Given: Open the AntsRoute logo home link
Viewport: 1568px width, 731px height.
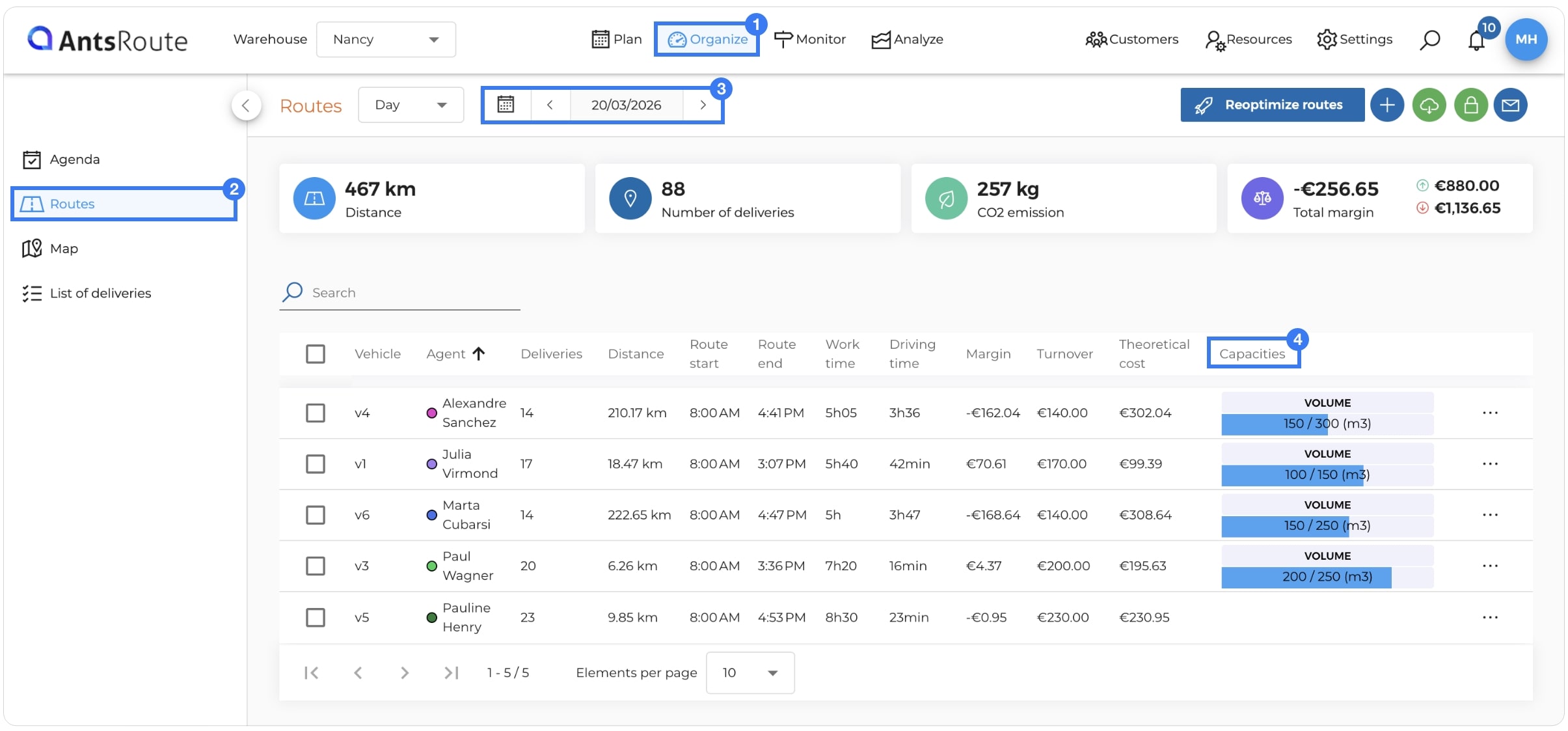Looking at the screenshot, I should click(107, 40).
